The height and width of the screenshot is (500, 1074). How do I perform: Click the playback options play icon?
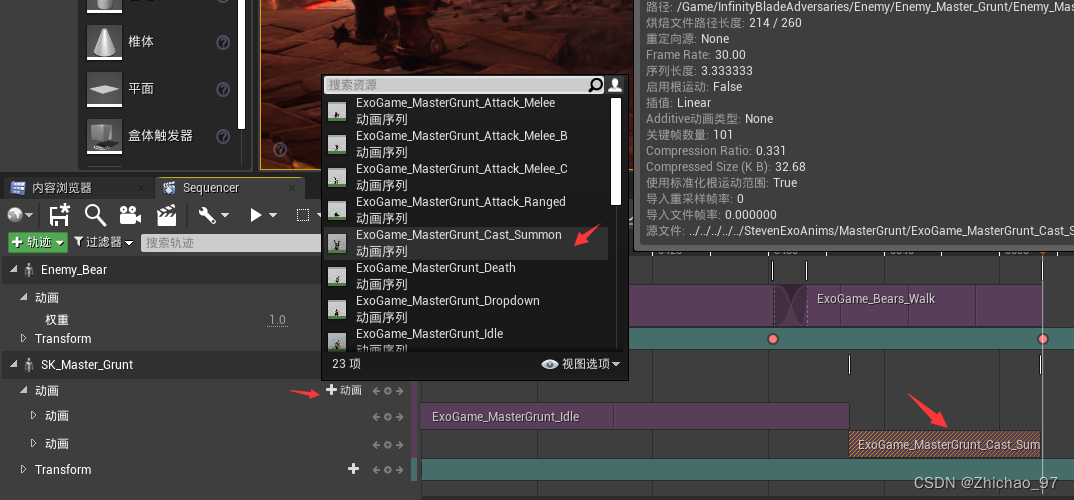(x=255, y=215)
